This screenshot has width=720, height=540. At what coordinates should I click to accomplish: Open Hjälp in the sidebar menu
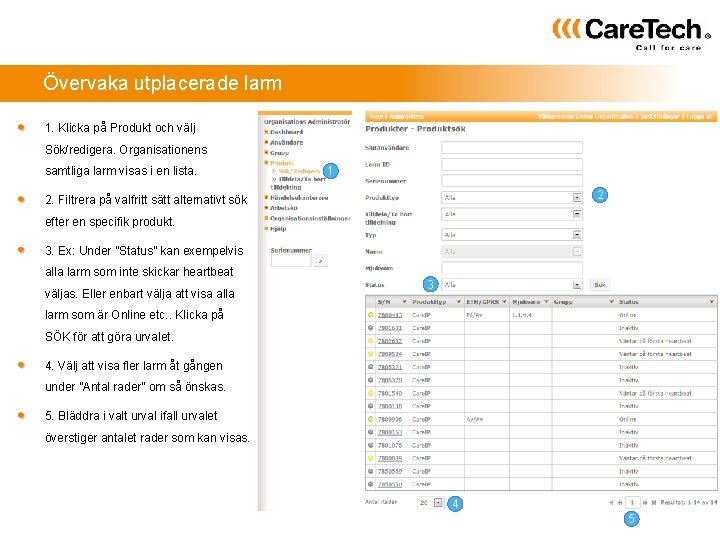tap(278, 229)
